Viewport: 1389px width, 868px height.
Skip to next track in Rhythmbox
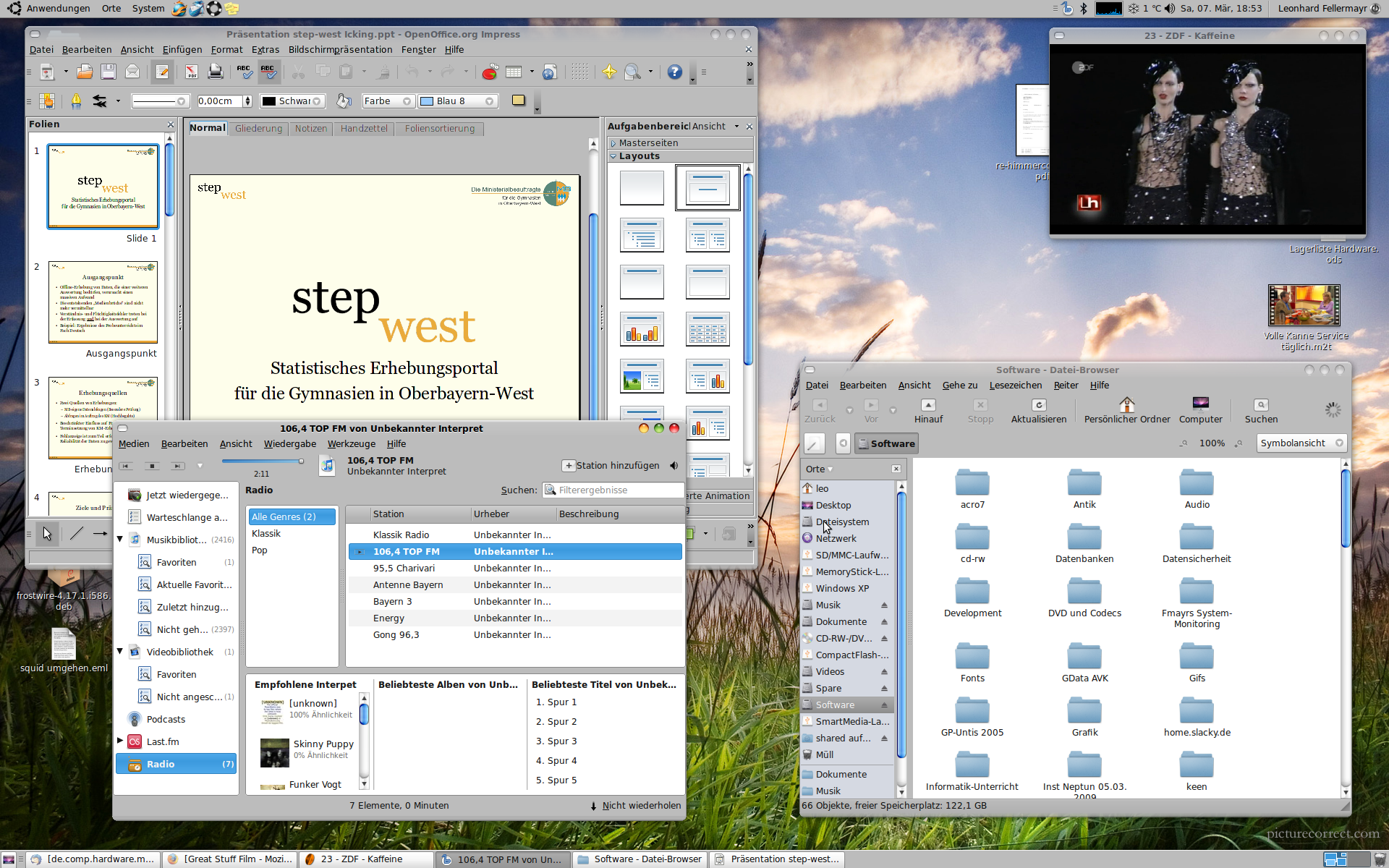(x=178, y=466)
